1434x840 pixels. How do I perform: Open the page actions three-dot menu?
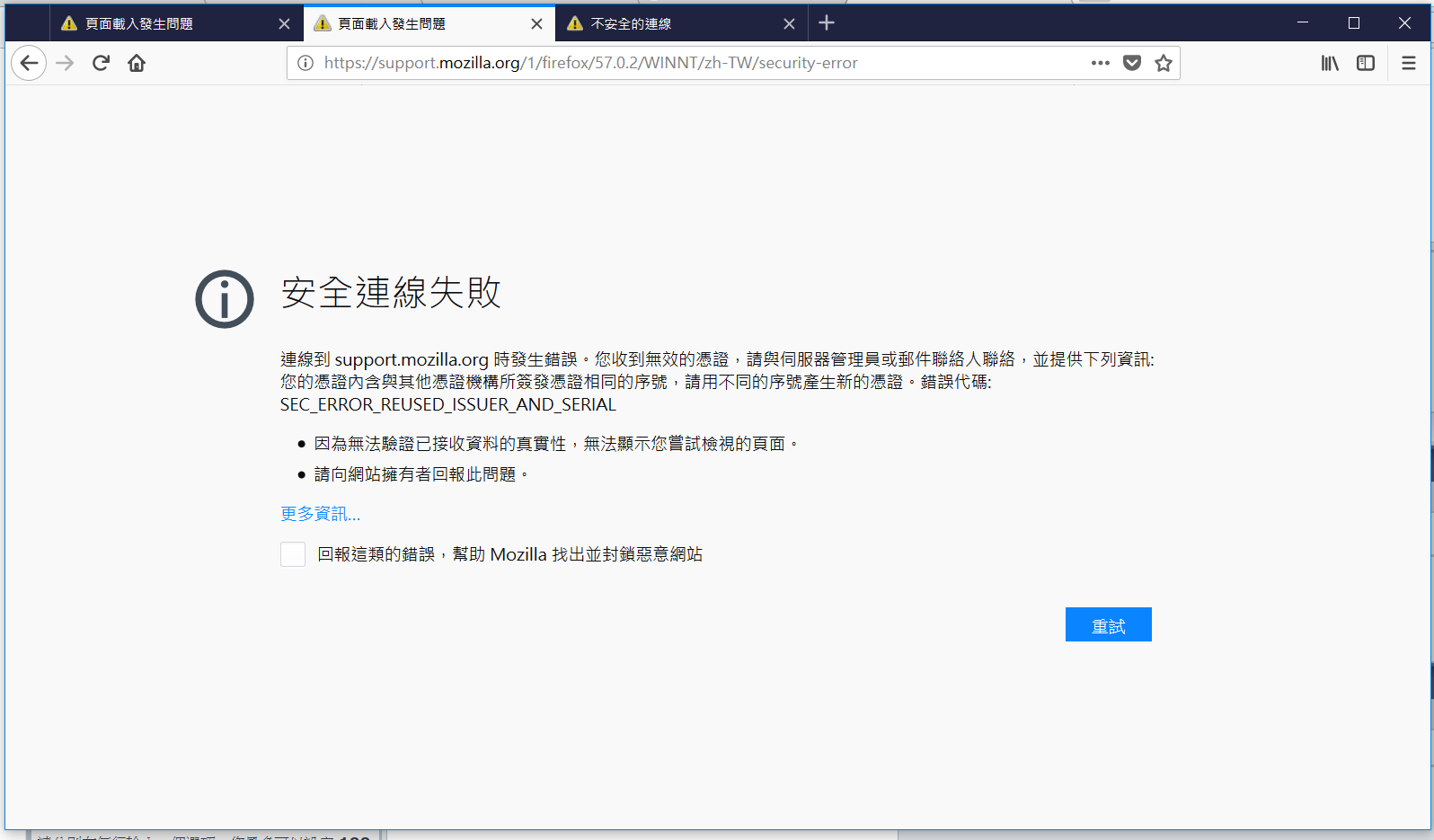[x=1101, y=63]
